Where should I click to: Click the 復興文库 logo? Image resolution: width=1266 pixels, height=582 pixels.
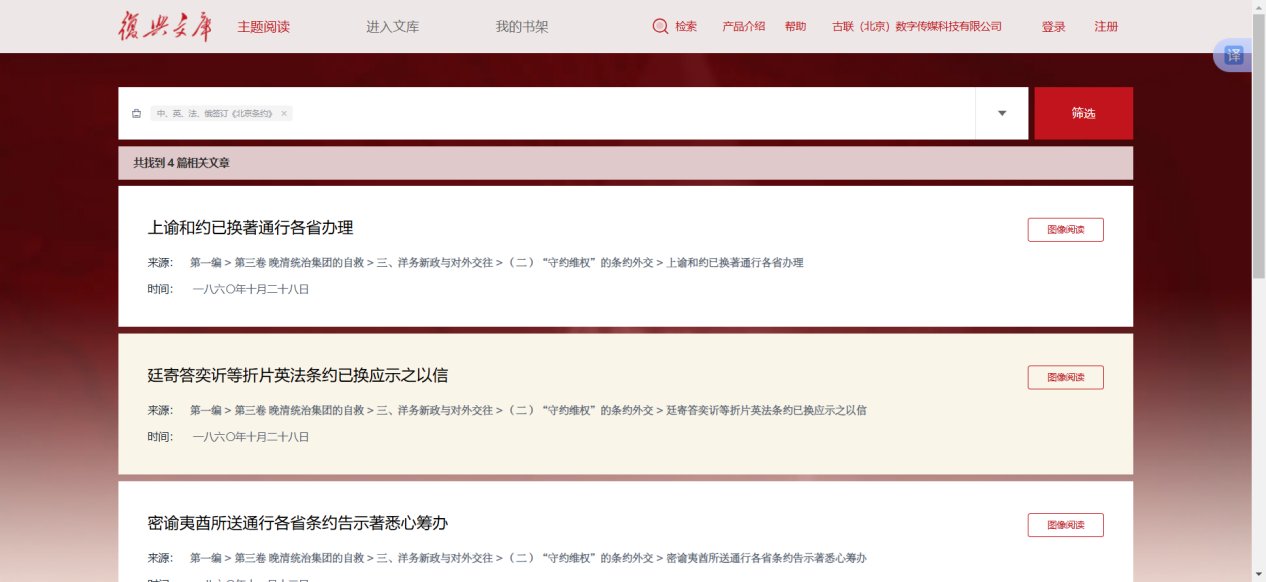(x=165, y=26)
